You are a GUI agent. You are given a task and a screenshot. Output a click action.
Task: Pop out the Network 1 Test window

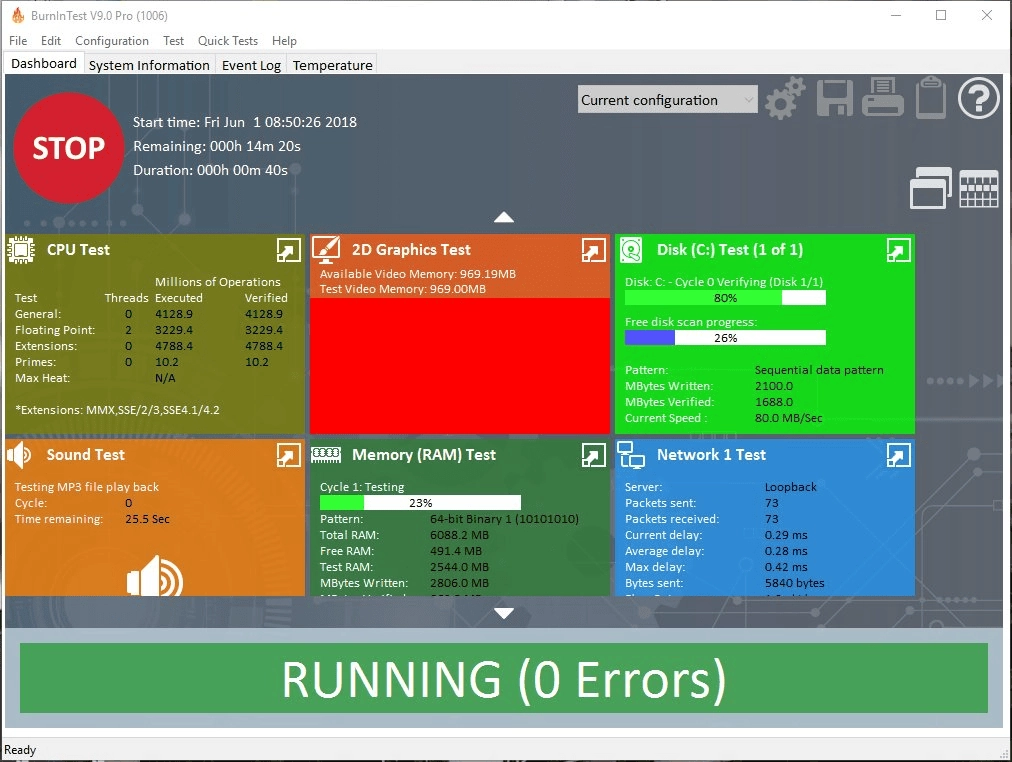898,455
